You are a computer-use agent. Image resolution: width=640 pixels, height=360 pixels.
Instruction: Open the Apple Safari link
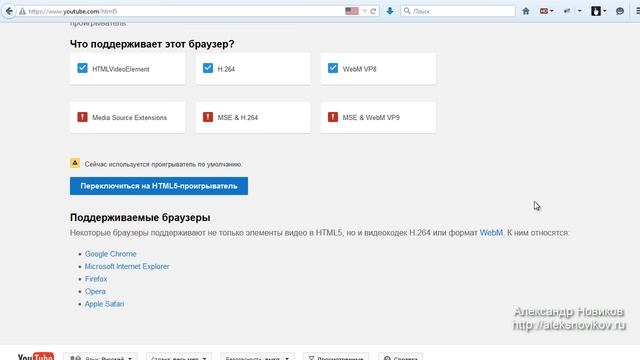pyautogui.click(x=104, y=304)
